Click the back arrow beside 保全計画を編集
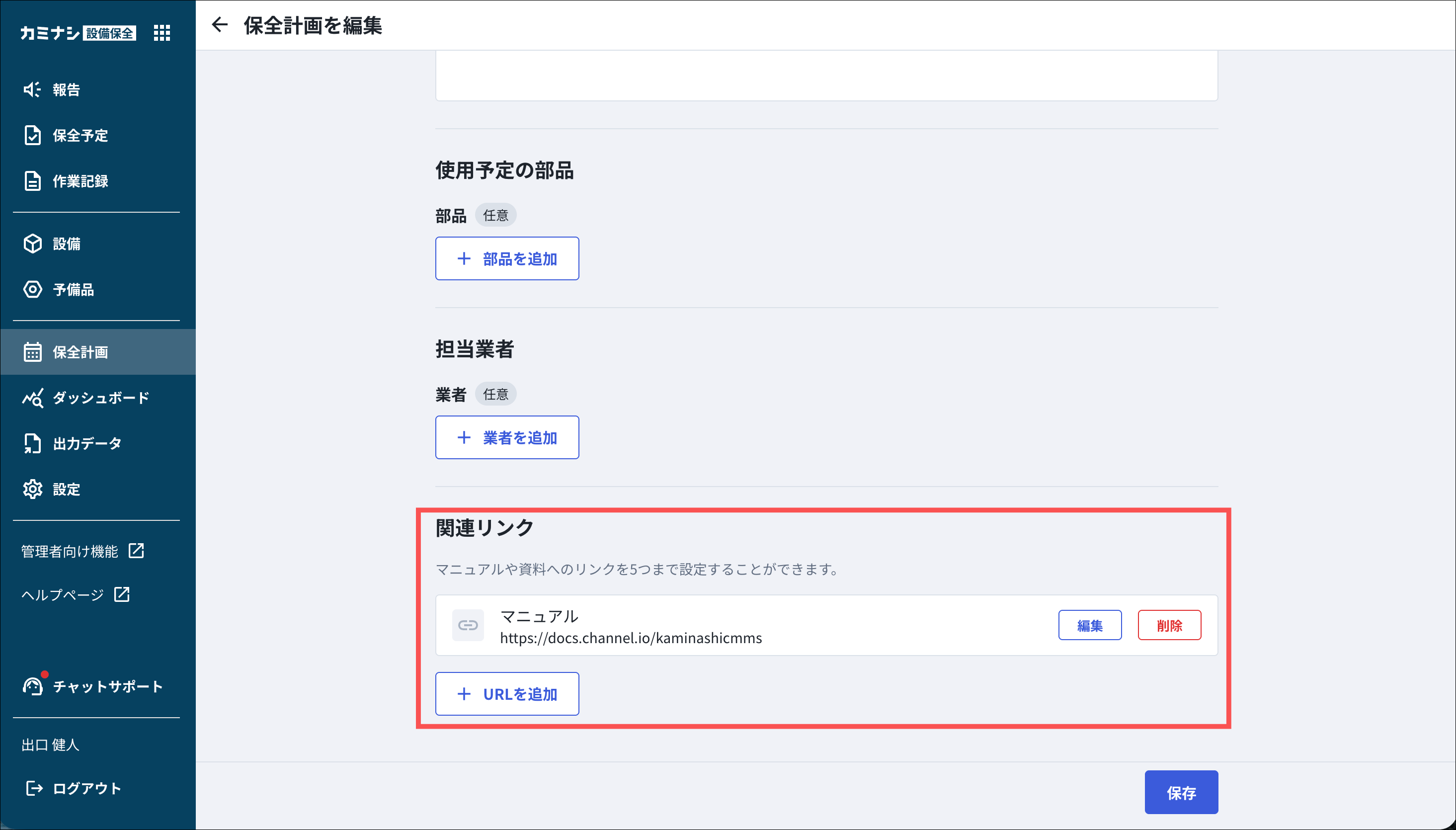This screenshot has height=830, width=1456. (x=220, y=25)
